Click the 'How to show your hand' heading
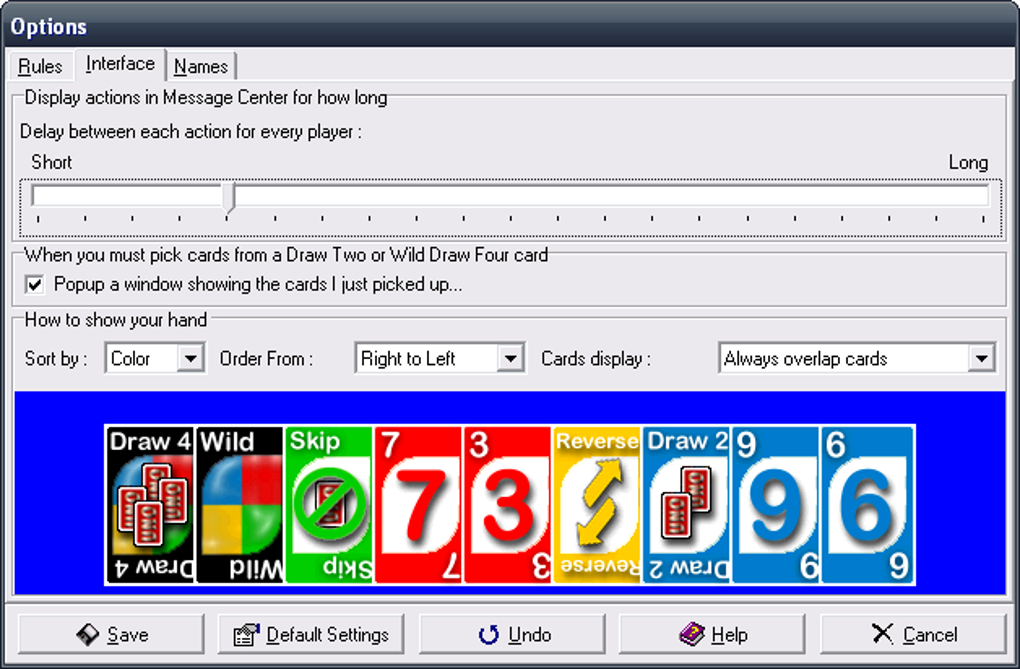The image size is (1020, 669). pos(116,320)
